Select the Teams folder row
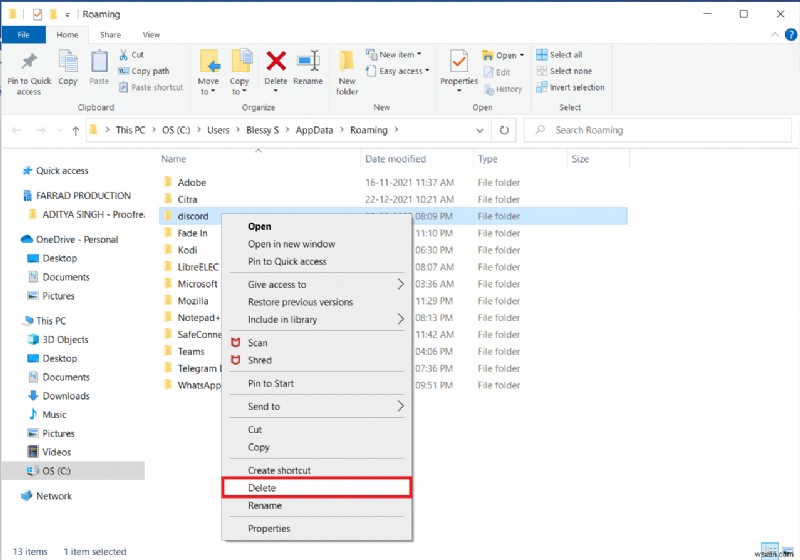This screenshot has width=800, height=560. pos(191,351)
